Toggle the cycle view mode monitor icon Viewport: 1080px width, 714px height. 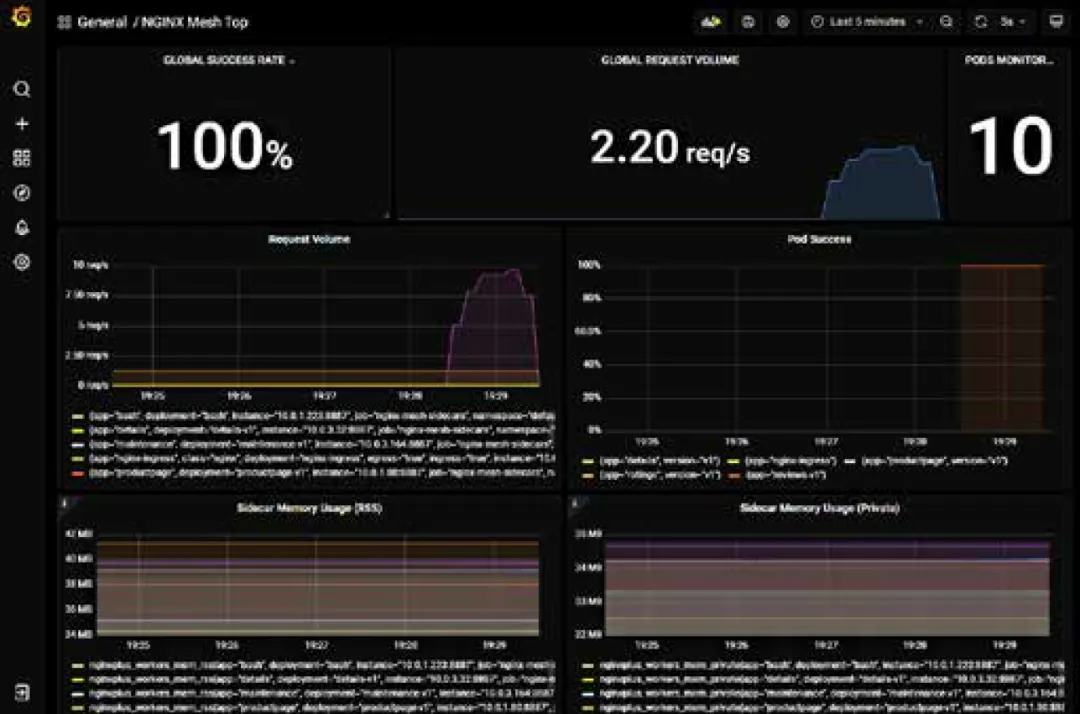coord(1056,22)
